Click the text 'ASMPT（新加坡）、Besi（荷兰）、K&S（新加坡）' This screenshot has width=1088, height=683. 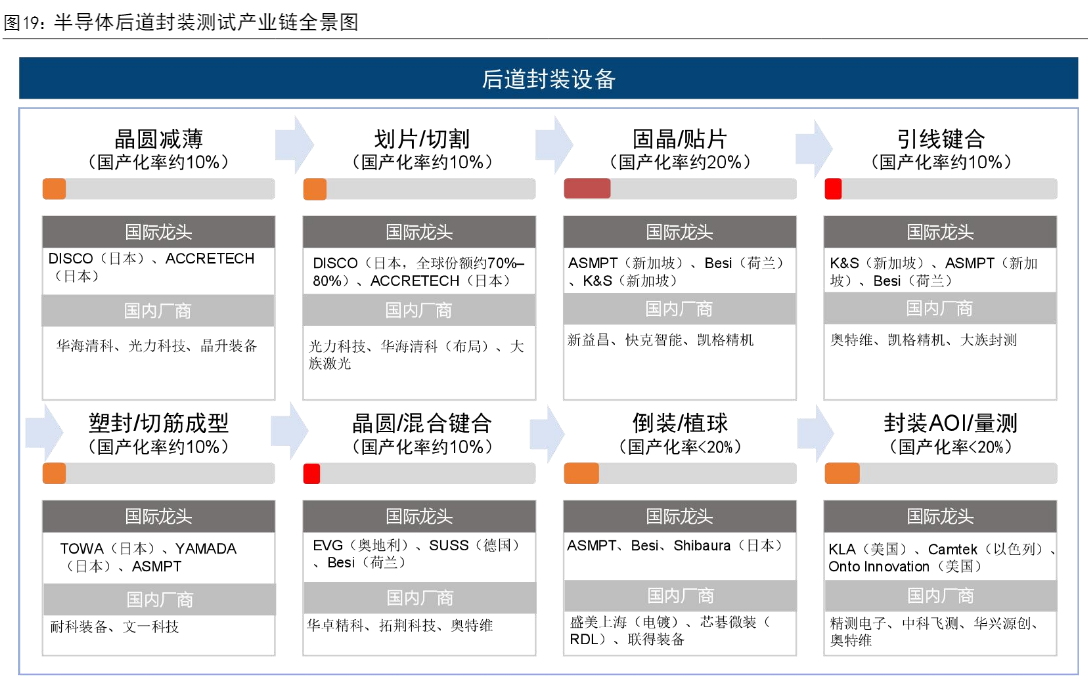[677, 272]
